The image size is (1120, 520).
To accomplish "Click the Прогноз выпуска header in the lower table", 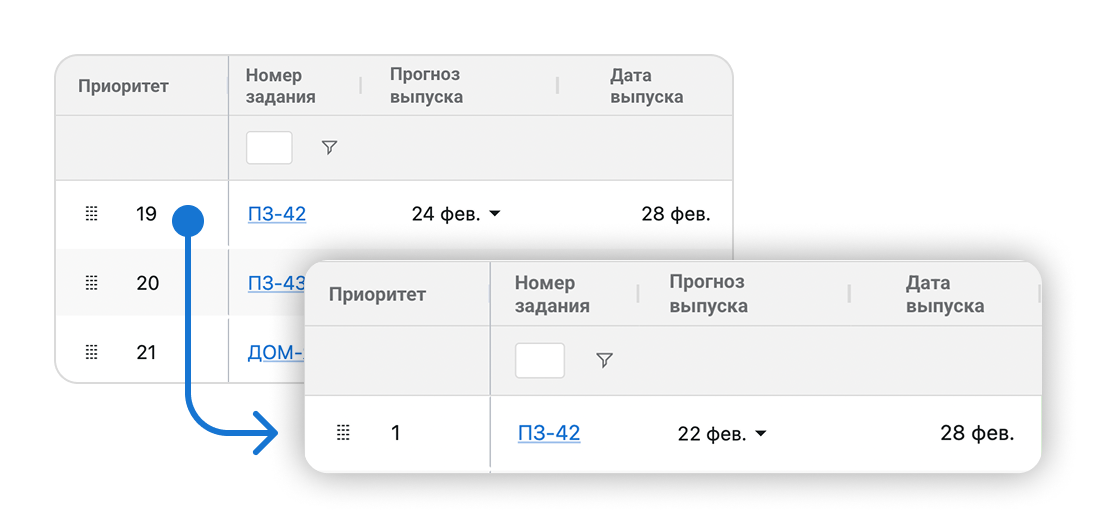I will coord(708,294).
